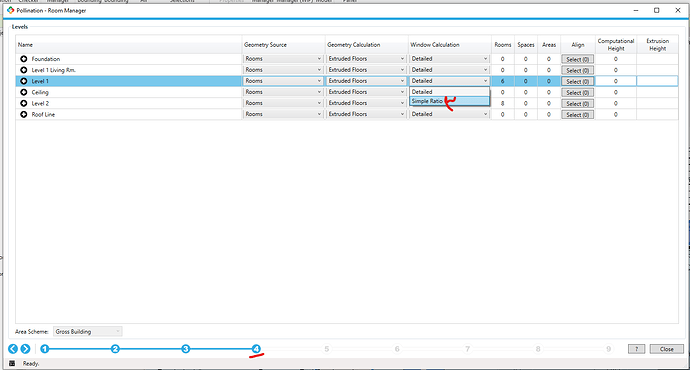This screenshot has width=690, height=370.
Task: Open the Area Scheme Gross Building dropdown
Action: [x=88, y=331]
